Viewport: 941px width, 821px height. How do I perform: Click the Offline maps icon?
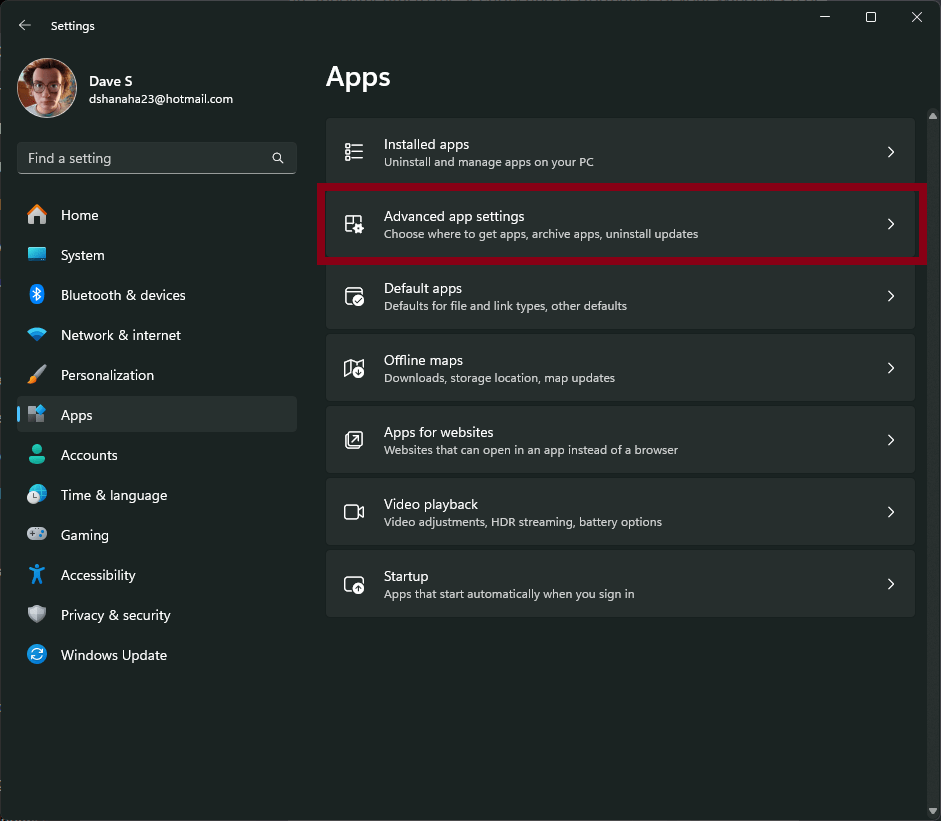[x=353, y=368]
